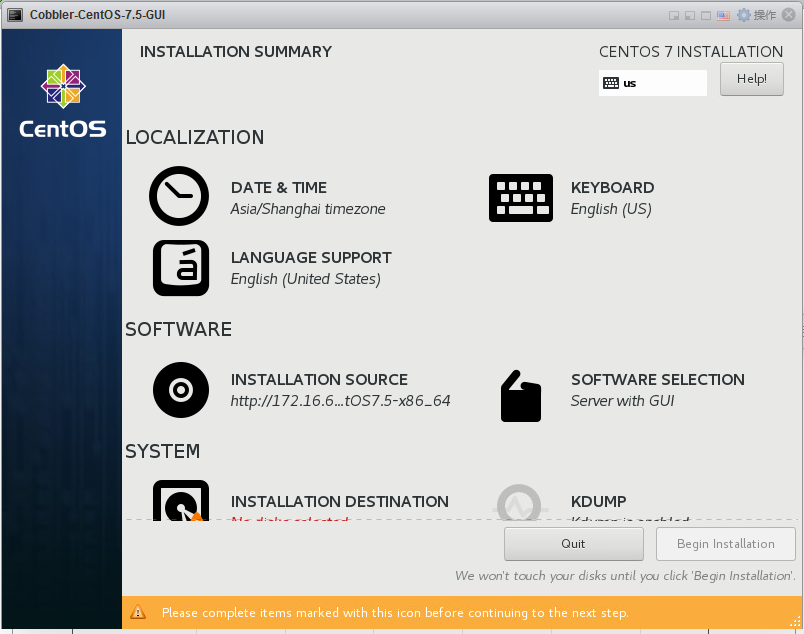Click 'Asia/Shanghai timezone' text

(308, 209)
